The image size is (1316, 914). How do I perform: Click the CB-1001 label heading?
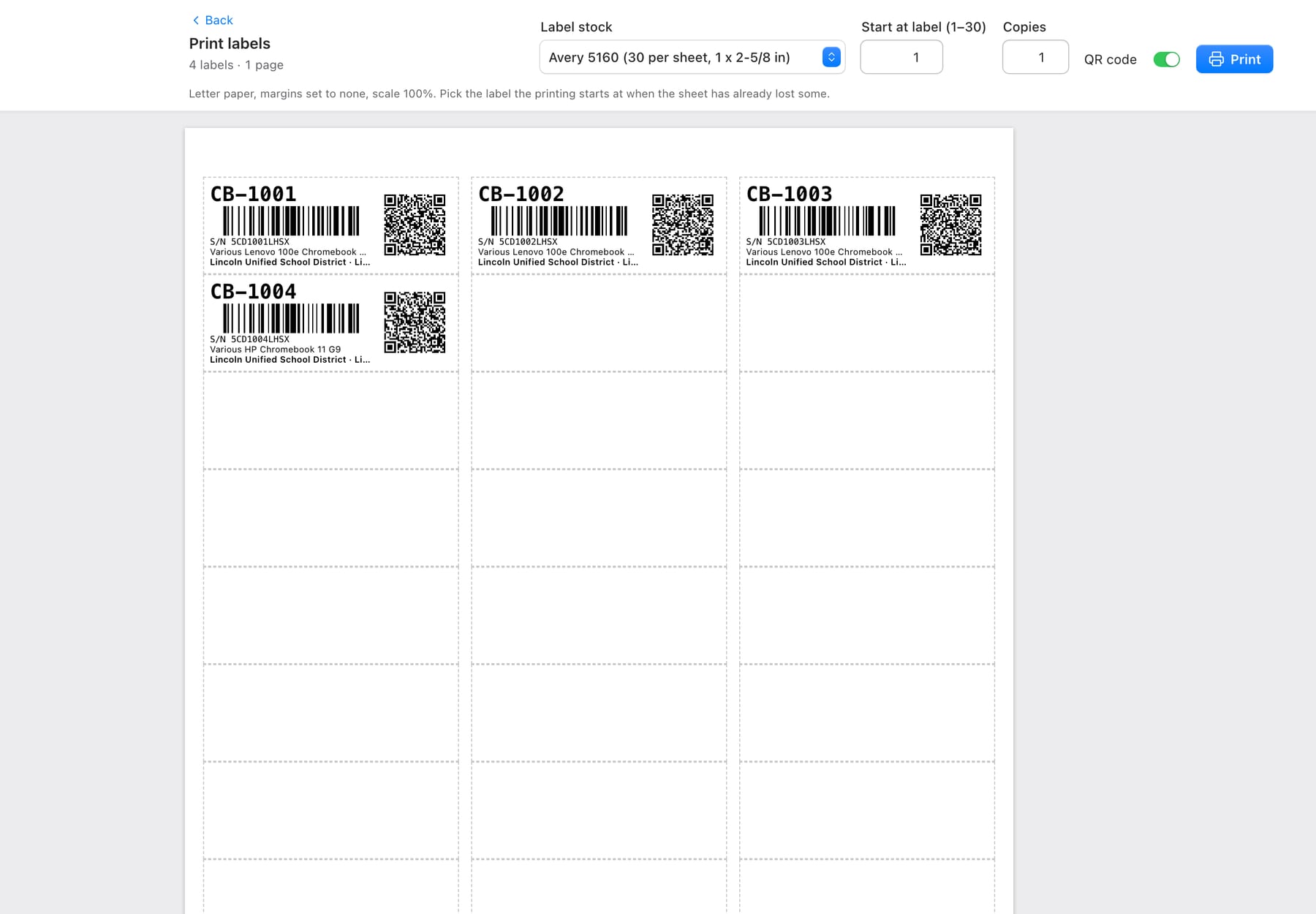[x=253, y=194]
